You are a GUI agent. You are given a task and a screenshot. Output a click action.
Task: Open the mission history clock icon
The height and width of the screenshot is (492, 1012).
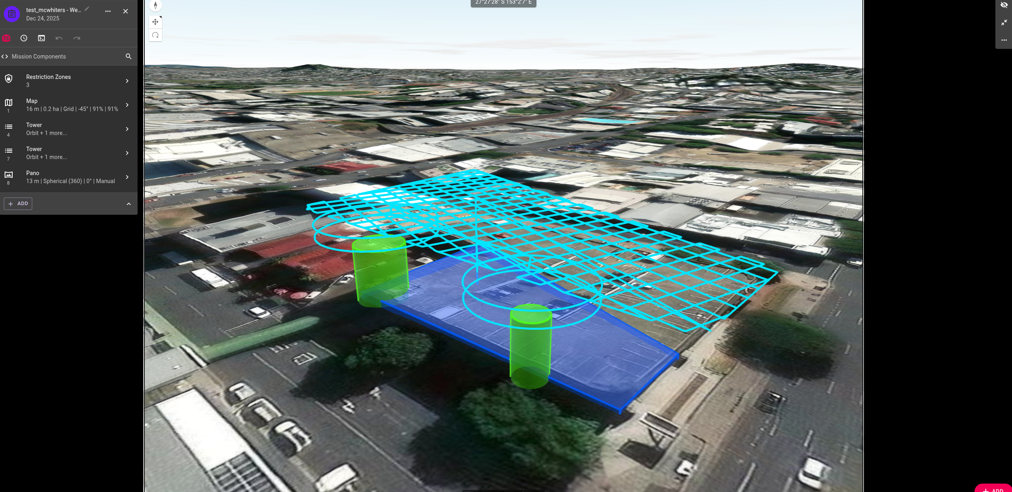pyautogui.click(x=24, y=38)
